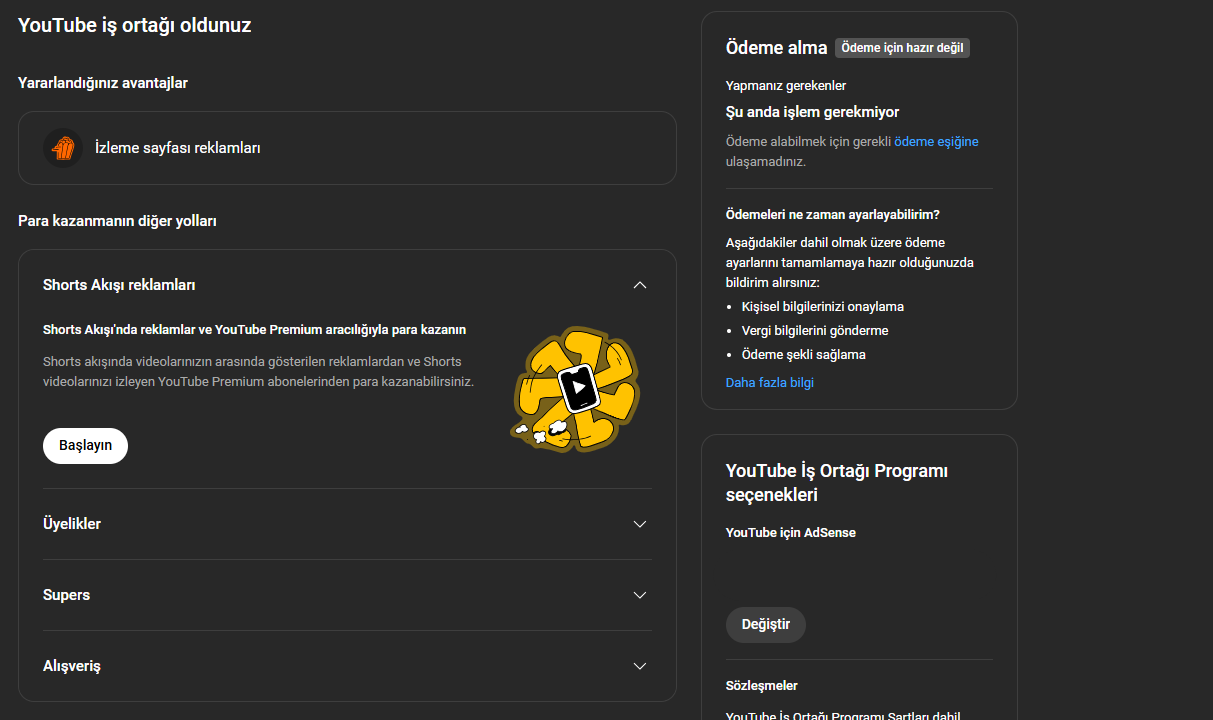This screenshot has width=1213, height=720.
Task: Click the Değiştir button for AdSense
Action: pyautogui.click(x=766, y=624)
